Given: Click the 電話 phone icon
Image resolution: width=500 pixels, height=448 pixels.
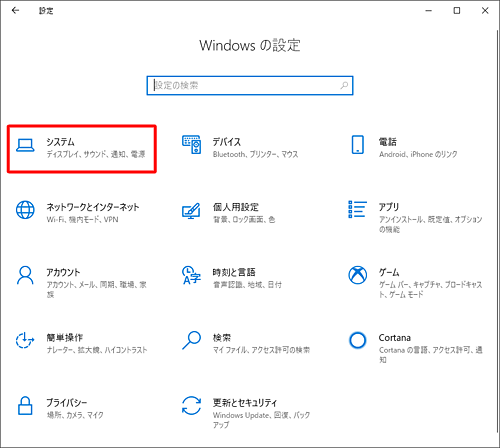Looking at the screenshot, I should tap(358, 144).
